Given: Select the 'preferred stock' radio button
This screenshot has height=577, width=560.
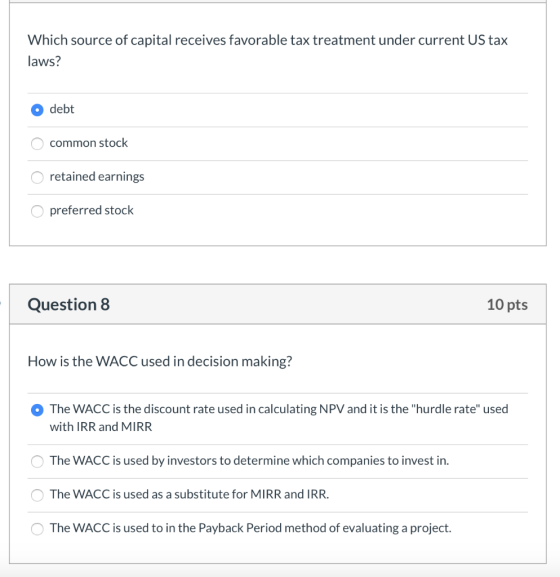Looking at the screenshot, I should click(37, 211).
